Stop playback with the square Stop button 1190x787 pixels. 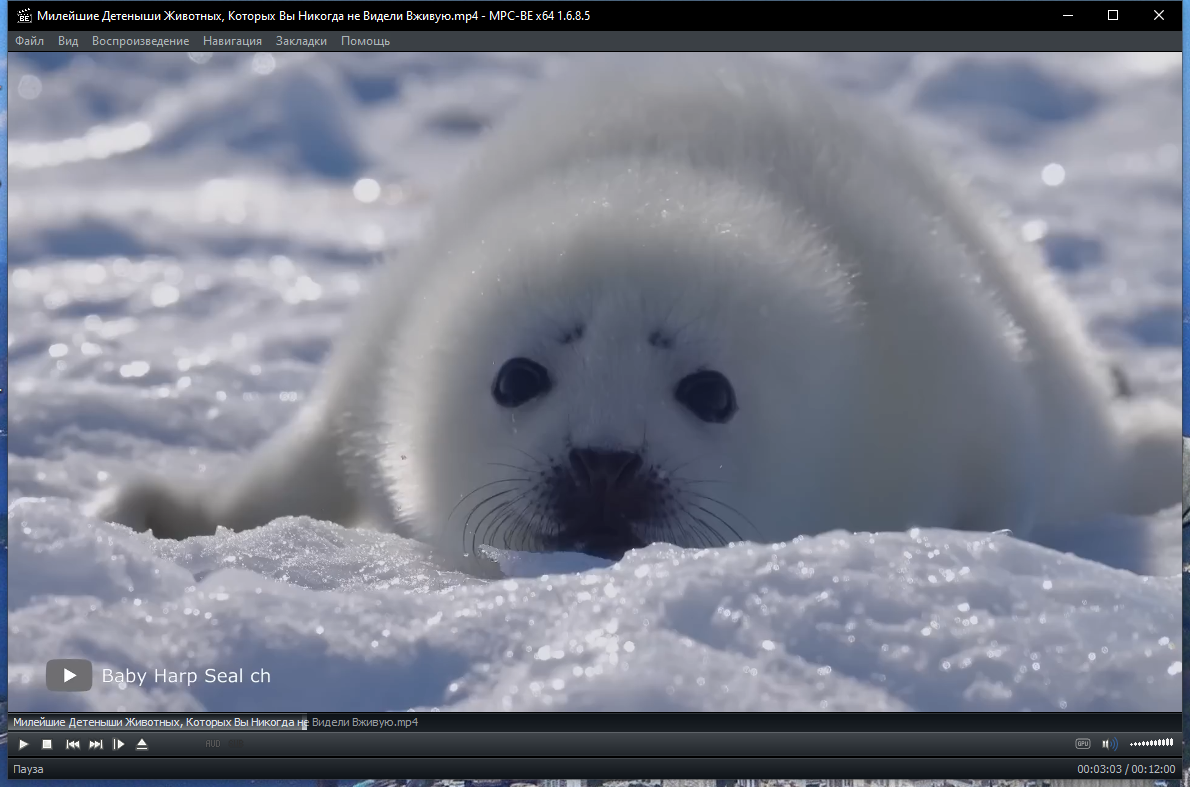point(47,744)
